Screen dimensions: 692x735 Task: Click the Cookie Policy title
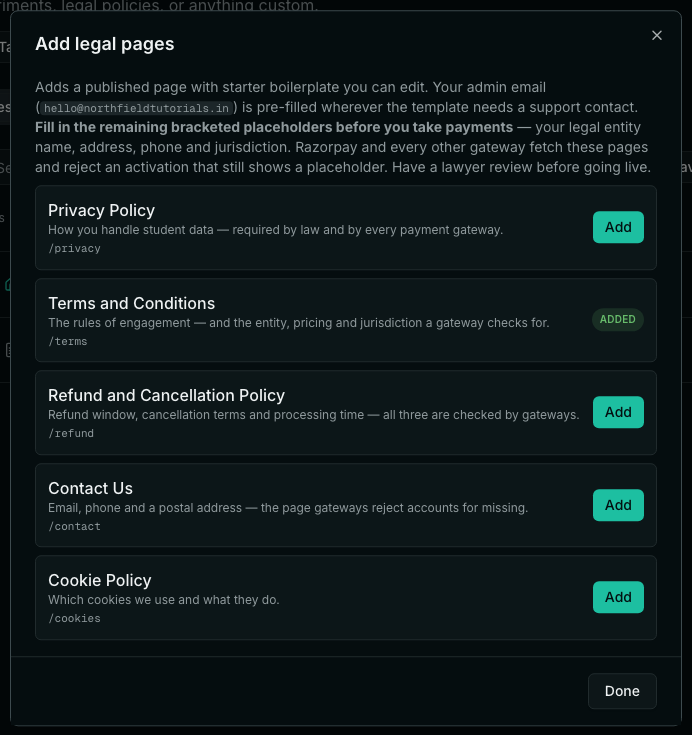pyautogui.click(x=100, y=580)
